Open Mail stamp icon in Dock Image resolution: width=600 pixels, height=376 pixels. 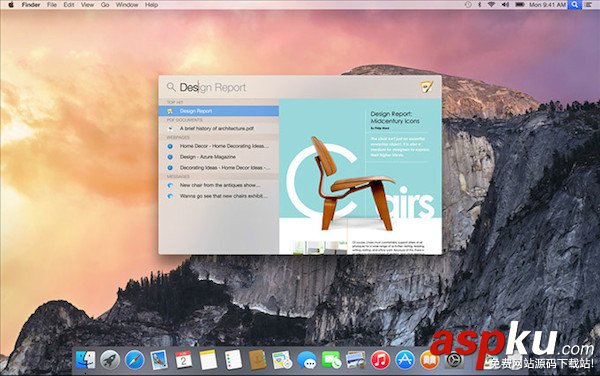[x=159, y=360]
